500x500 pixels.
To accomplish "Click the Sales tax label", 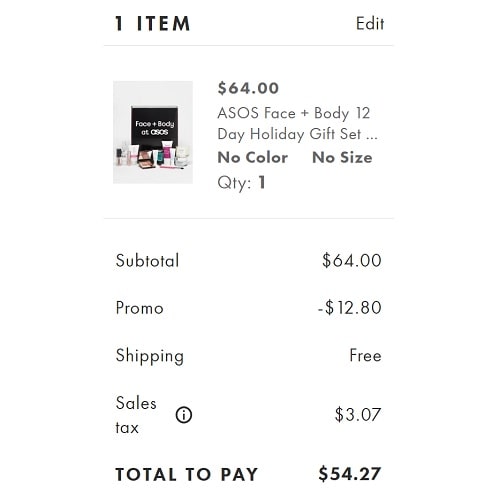I will click(136, 415).
